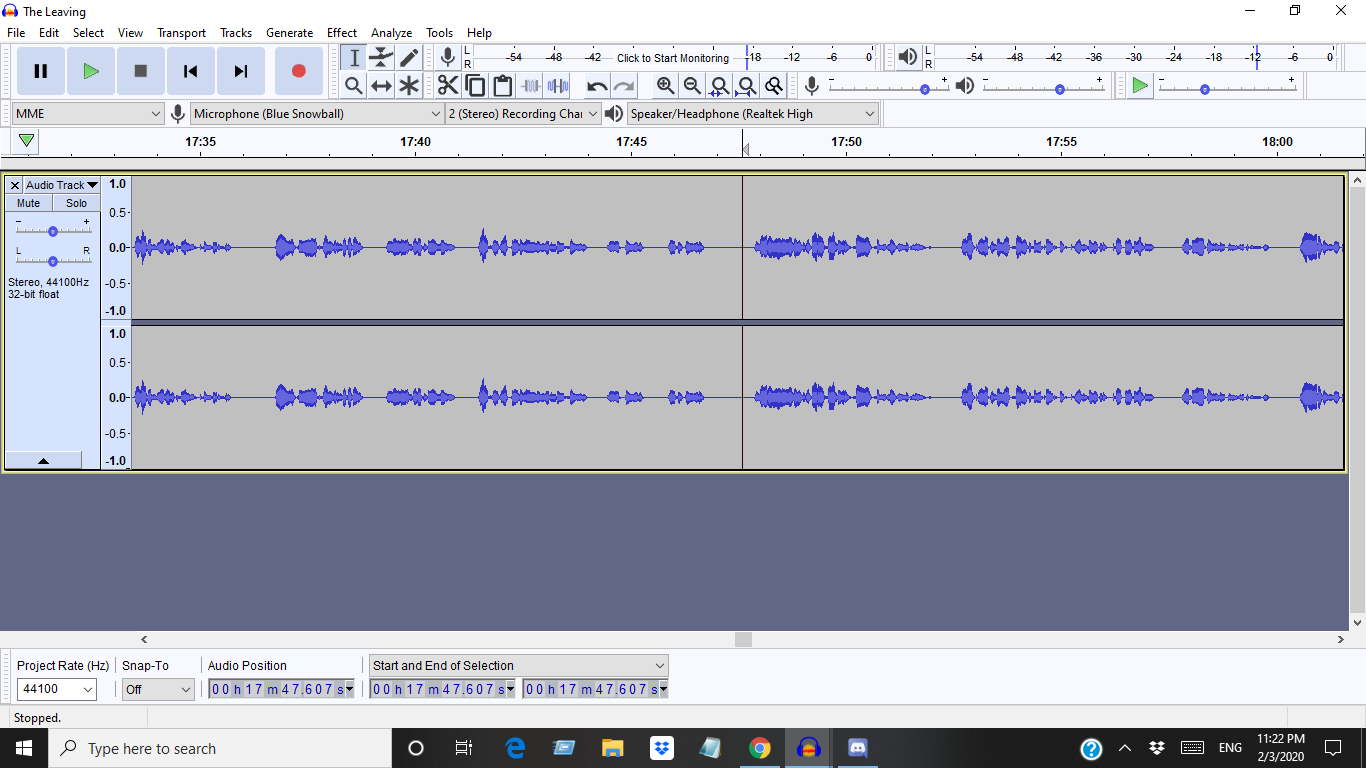Screen dimensions: 1366x768
Task: Select the Time Shift tool
Action: 381,86
